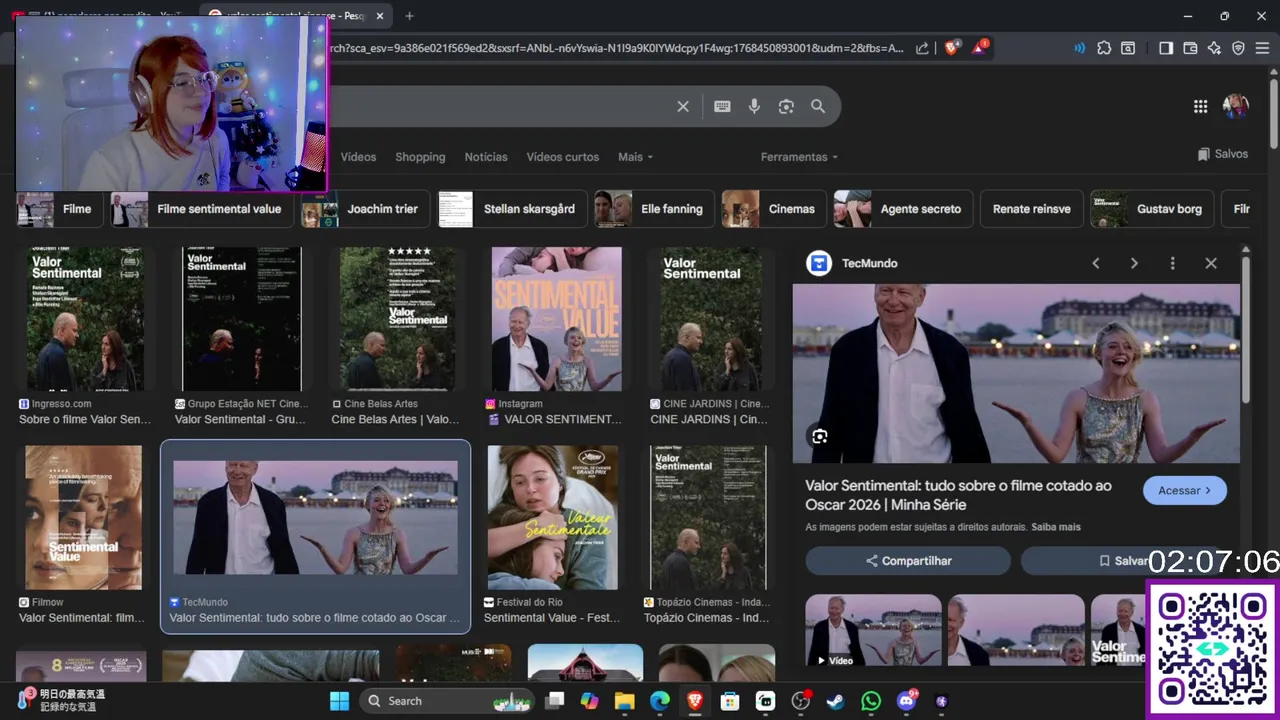Open the Brave VPN shield icon
The width and height of the screenshot is (1280, 720).
1238,48
